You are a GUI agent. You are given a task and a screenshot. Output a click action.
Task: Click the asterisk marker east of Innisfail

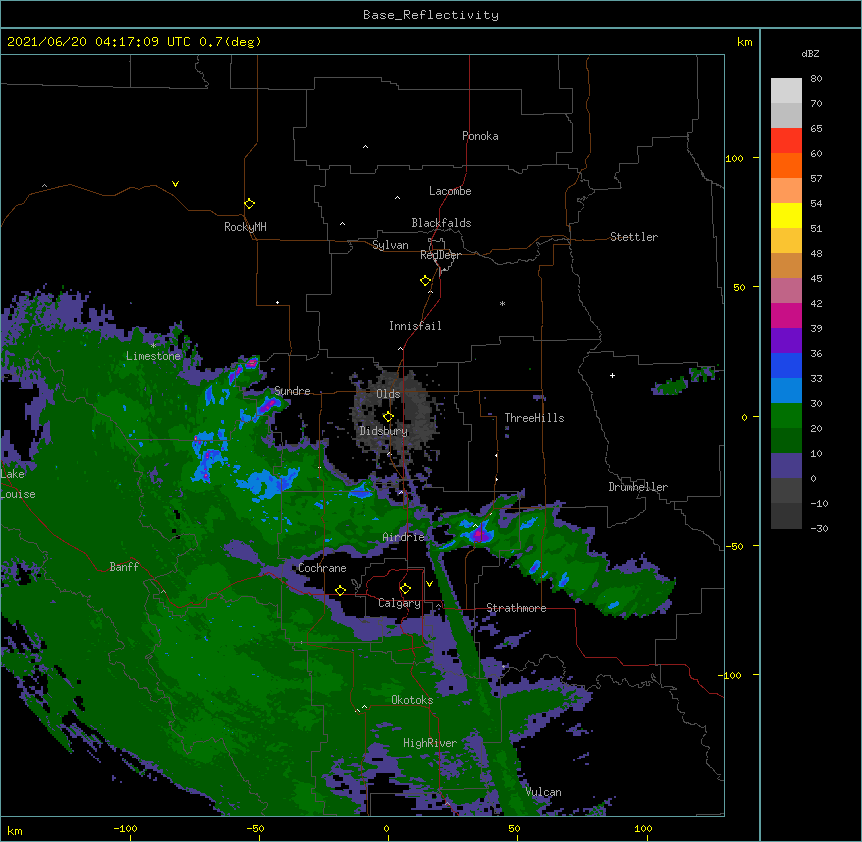tap(502, 303)
